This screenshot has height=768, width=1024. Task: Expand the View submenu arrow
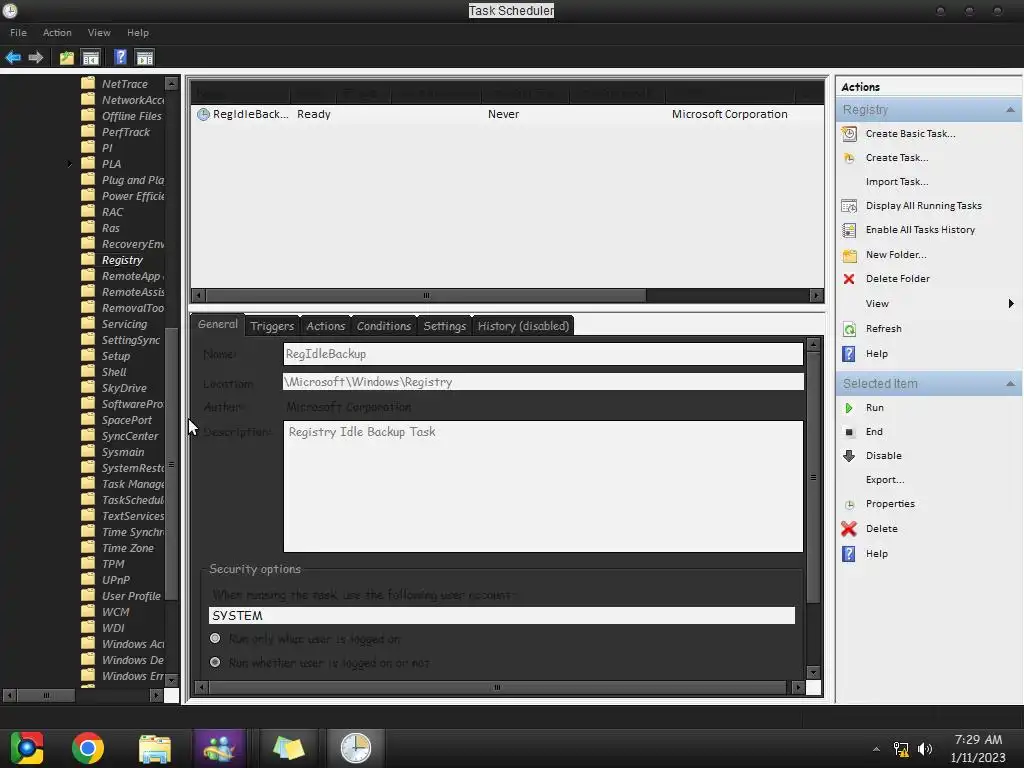point(1011,304)
